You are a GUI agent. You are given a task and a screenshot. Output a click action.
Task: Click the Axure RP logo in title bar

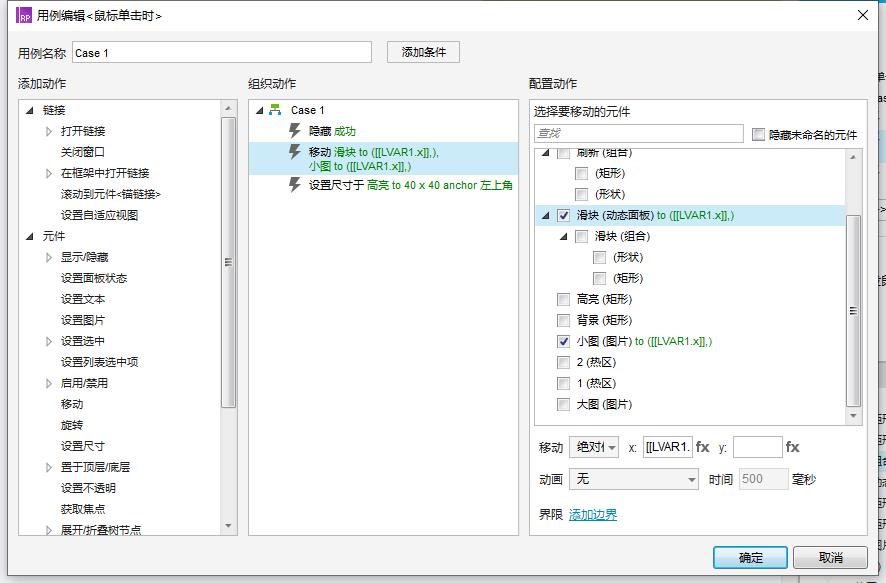click(24, 15)
